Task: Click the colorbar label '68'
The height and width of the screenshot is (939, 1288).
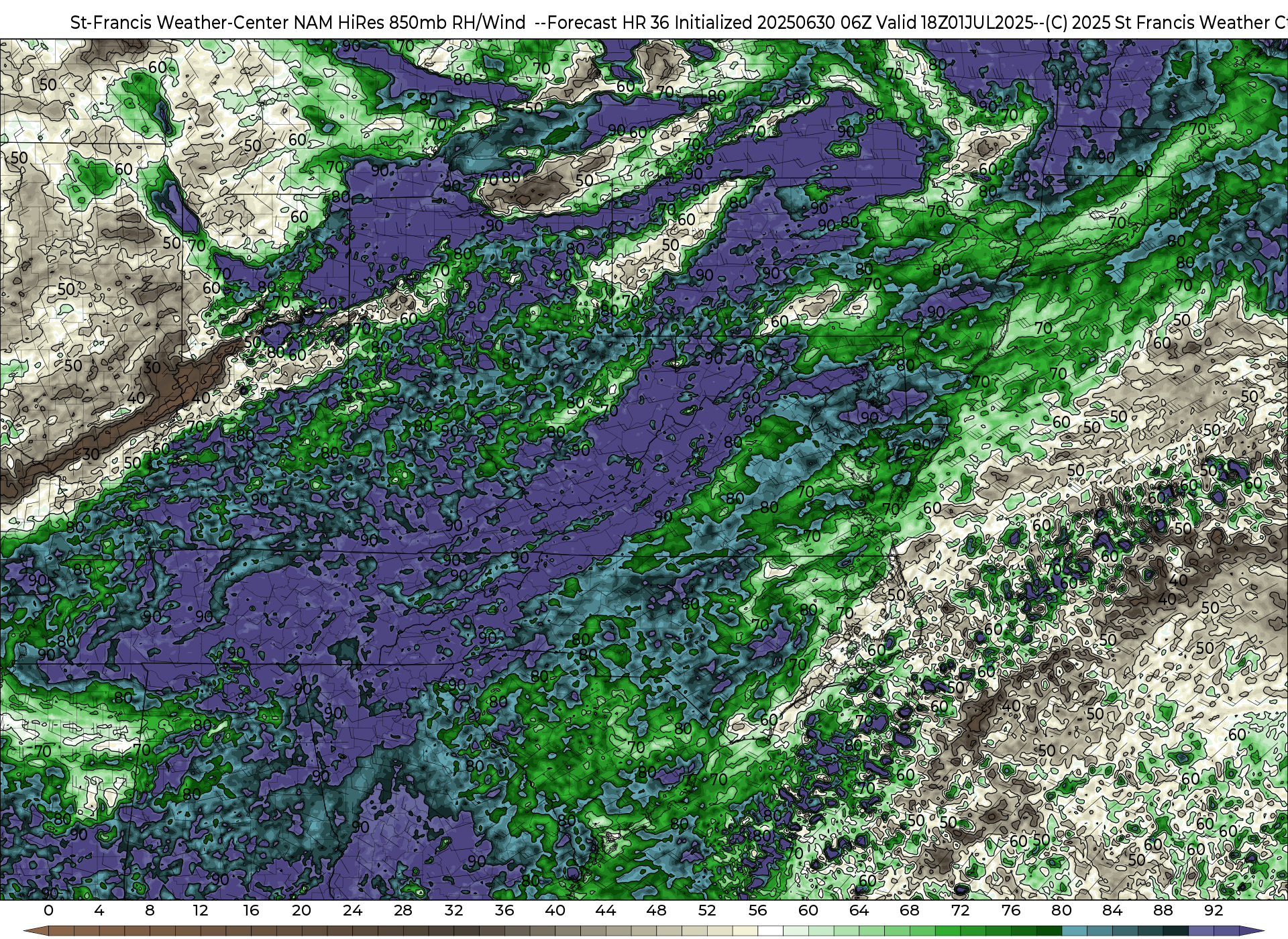Action: point(909,910)
